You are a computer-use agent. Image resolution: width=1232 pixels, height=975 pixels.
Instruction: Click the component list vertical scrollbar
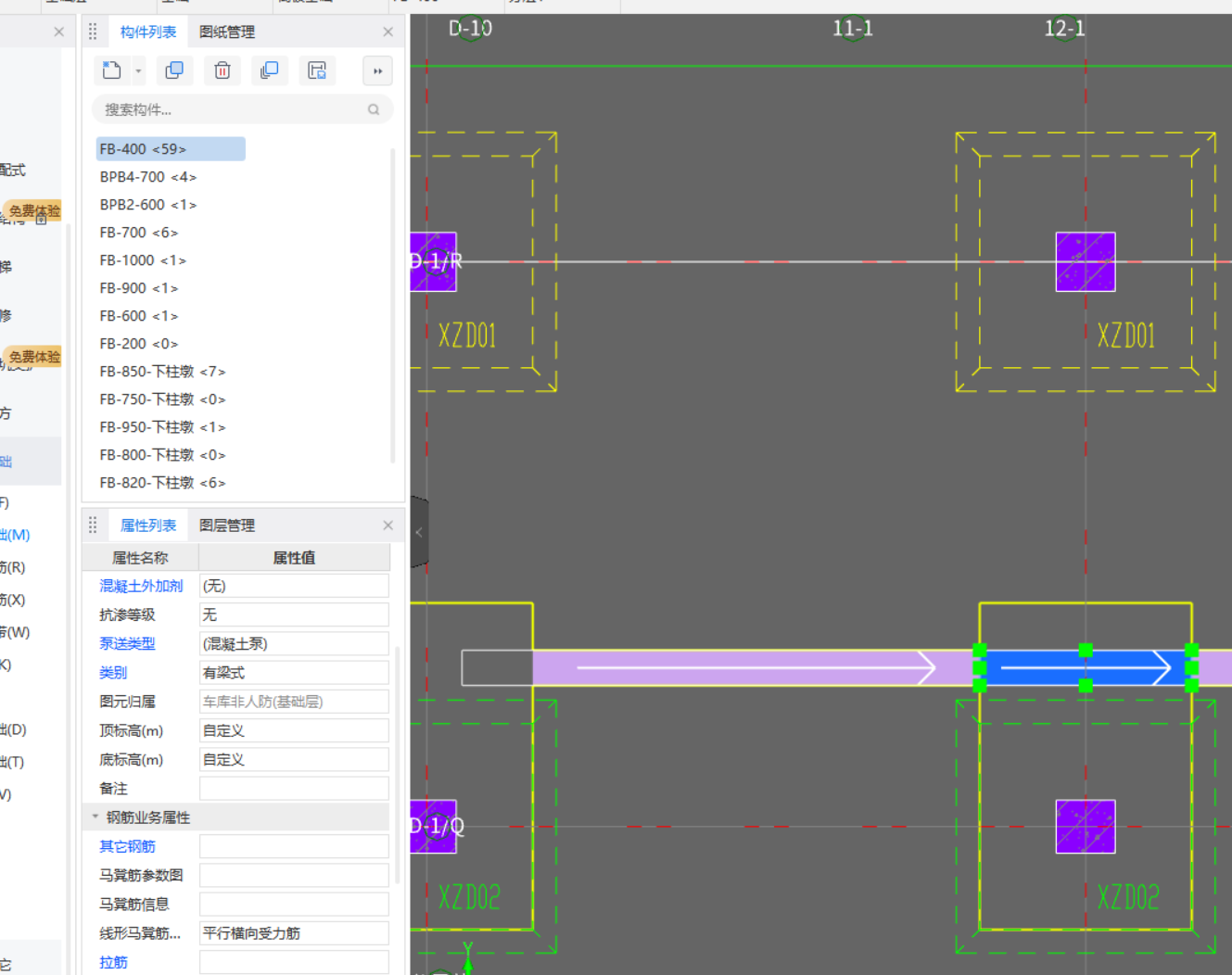pos(393,306)
